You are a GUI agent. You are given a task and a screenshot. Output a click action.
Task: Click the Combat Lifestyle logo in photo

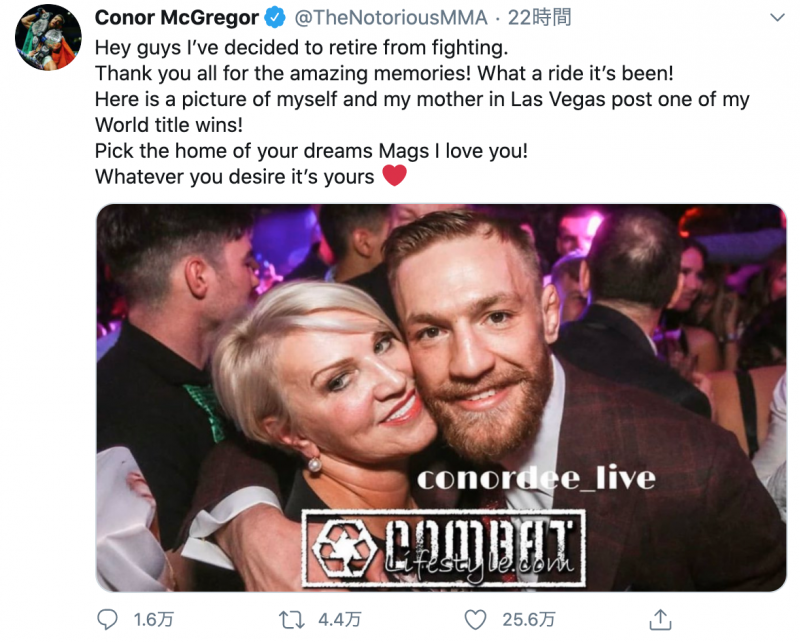click(443, 549)
